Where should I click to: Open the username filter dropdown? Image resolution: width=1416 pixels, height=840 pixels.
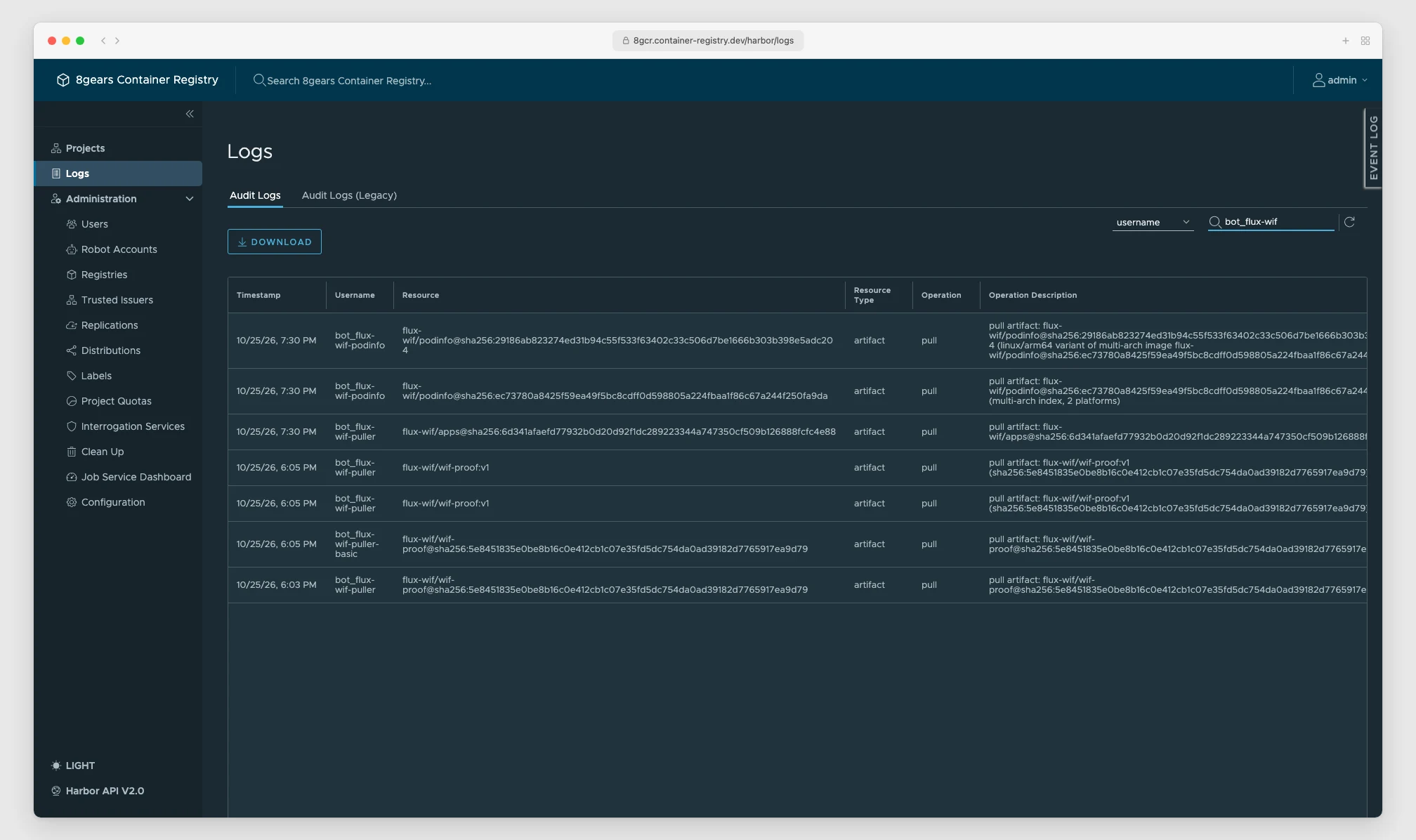pos(1153,223)
